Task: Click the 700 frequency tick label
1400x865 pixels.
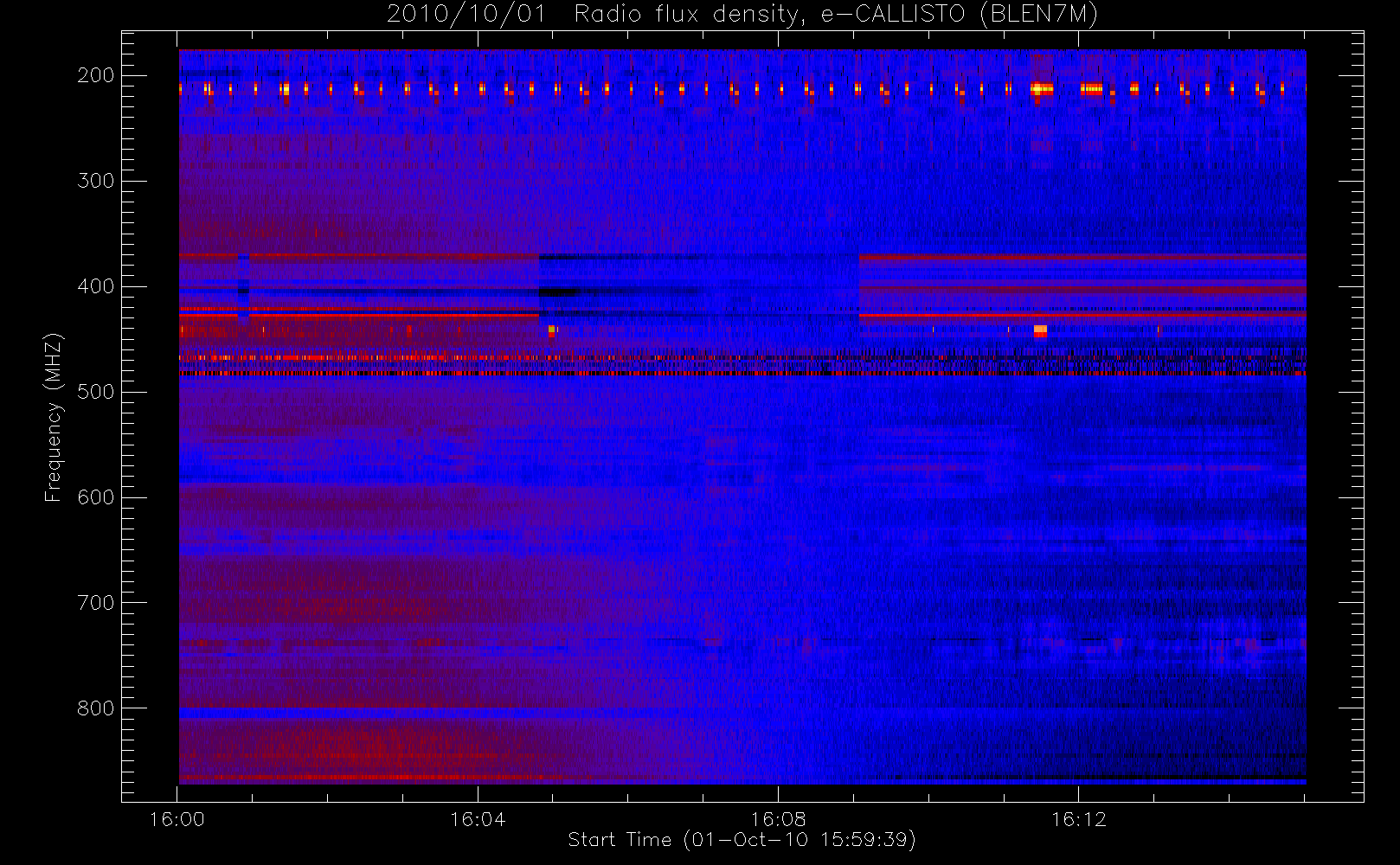Action: click(x=95, y=603)
